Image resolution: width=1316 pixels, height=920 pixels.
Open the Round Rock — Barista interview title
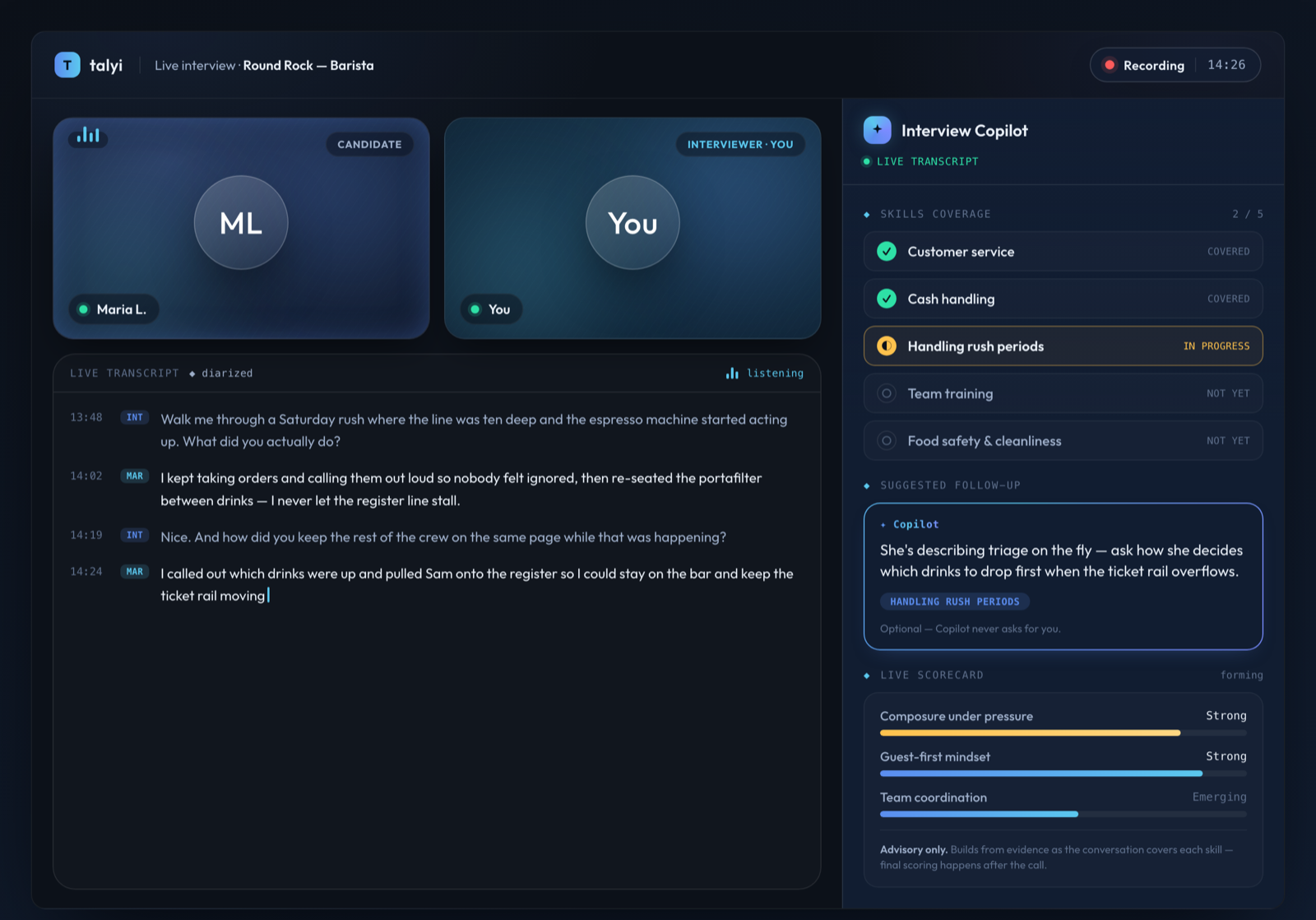[x=308, y=65]
